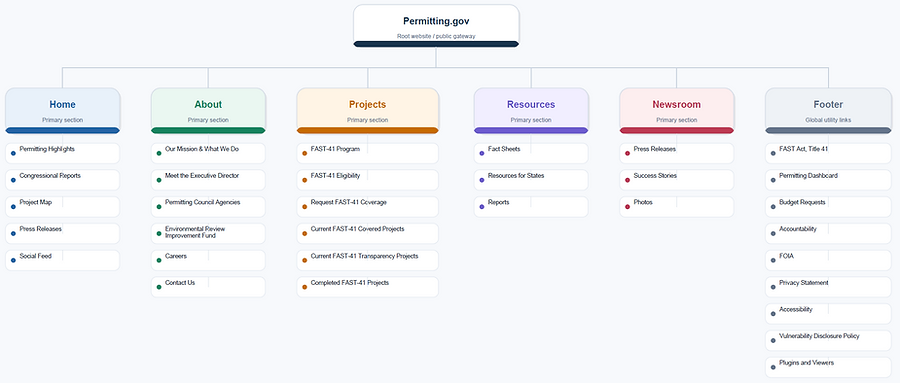Open Privacy Statement item
900x383 pixels.
pos(828,287)
